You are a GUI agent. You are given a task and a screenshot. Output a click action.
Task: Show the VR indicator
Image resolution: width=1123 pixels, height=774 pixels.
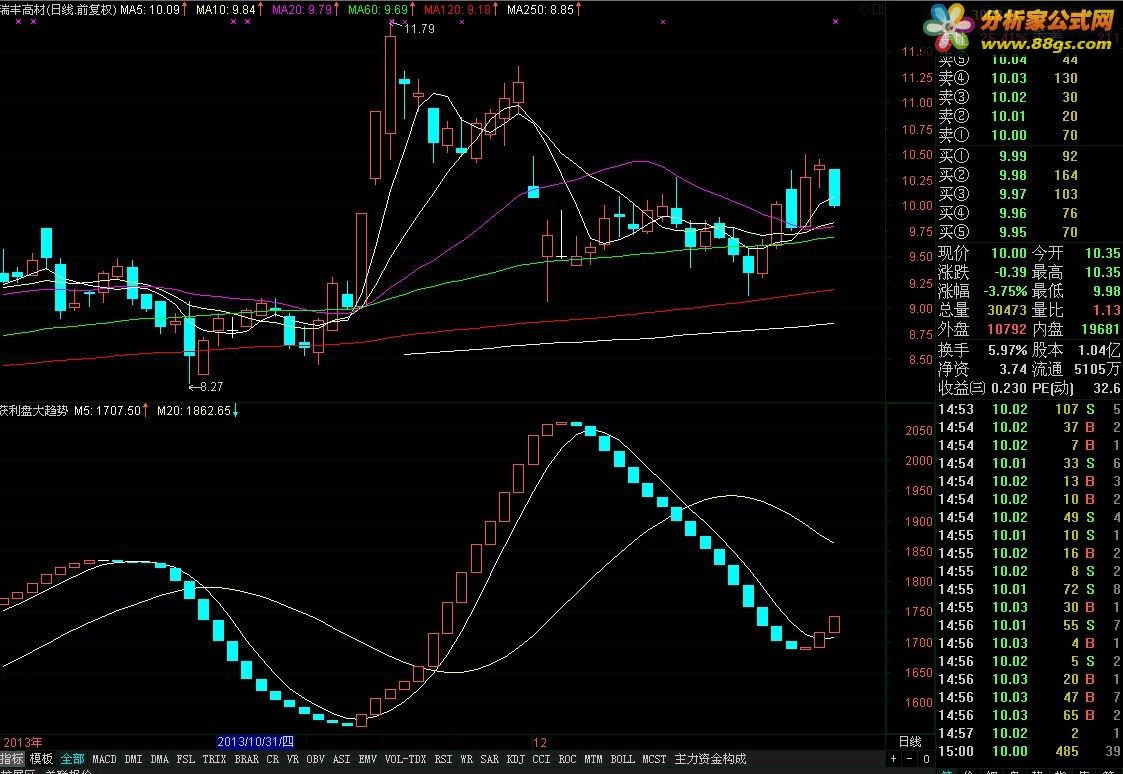tap(292, 759)
